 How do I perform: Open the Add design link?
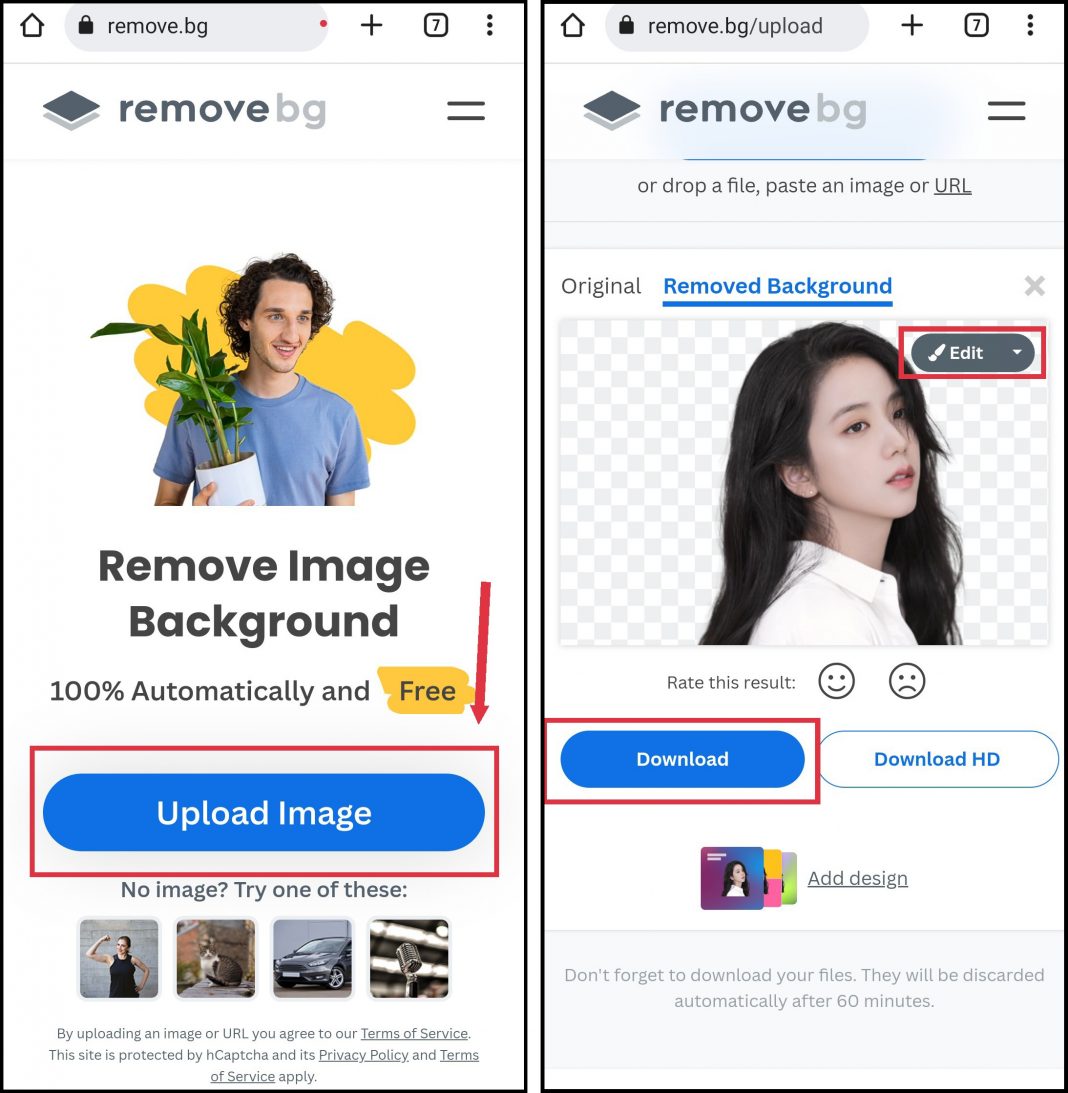tap(857, 878)
